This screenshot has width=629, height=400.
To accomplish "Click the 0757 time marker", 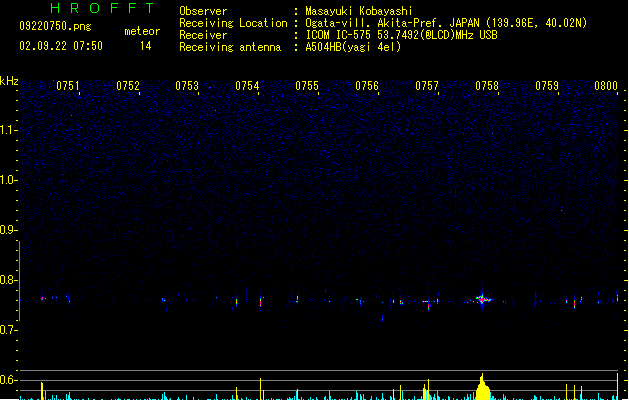I will point(427,86).
